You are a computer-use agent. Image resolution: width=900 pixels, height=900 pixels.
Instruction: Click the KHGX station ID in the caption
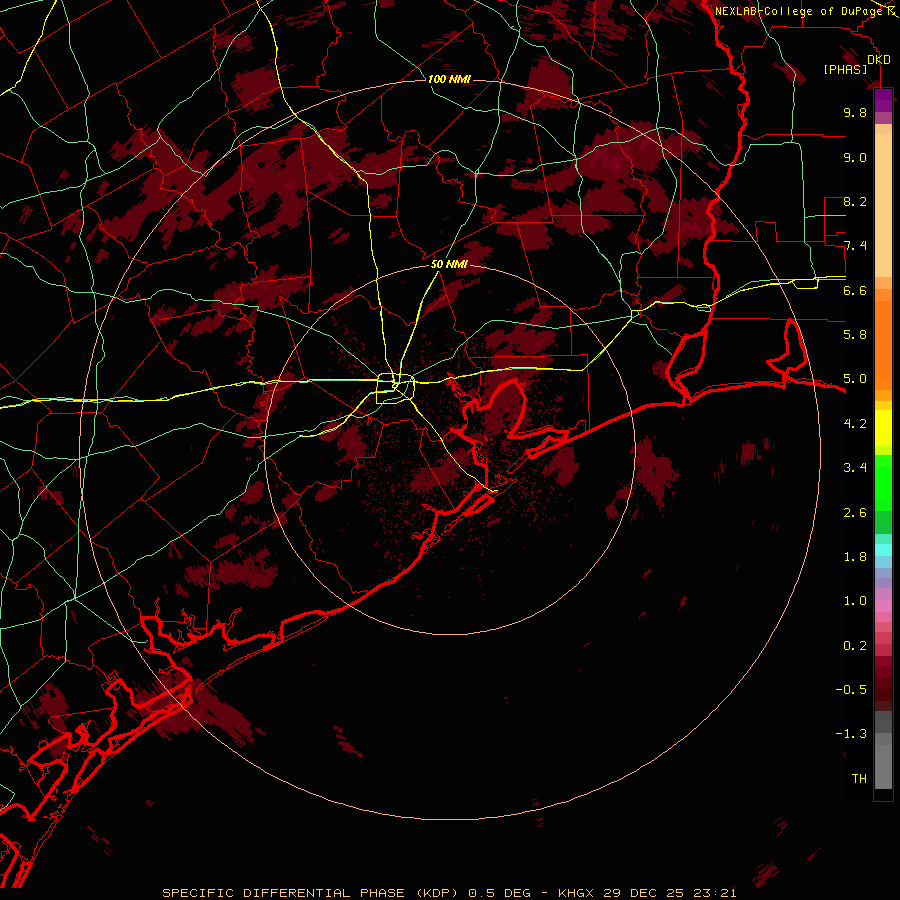coord(577,893)
